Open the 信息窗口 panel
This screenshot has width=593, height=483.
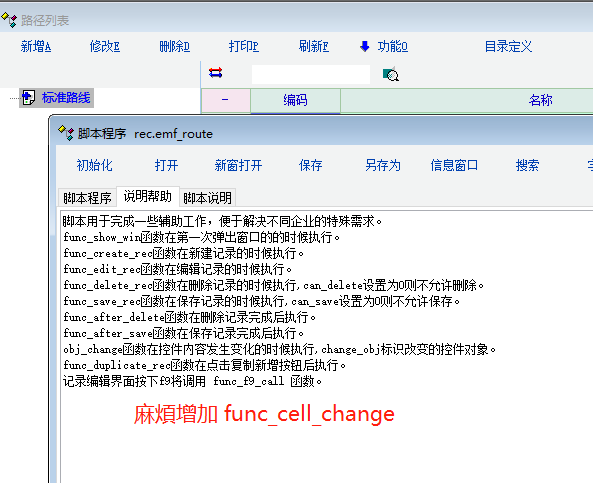tap(454, 165)
